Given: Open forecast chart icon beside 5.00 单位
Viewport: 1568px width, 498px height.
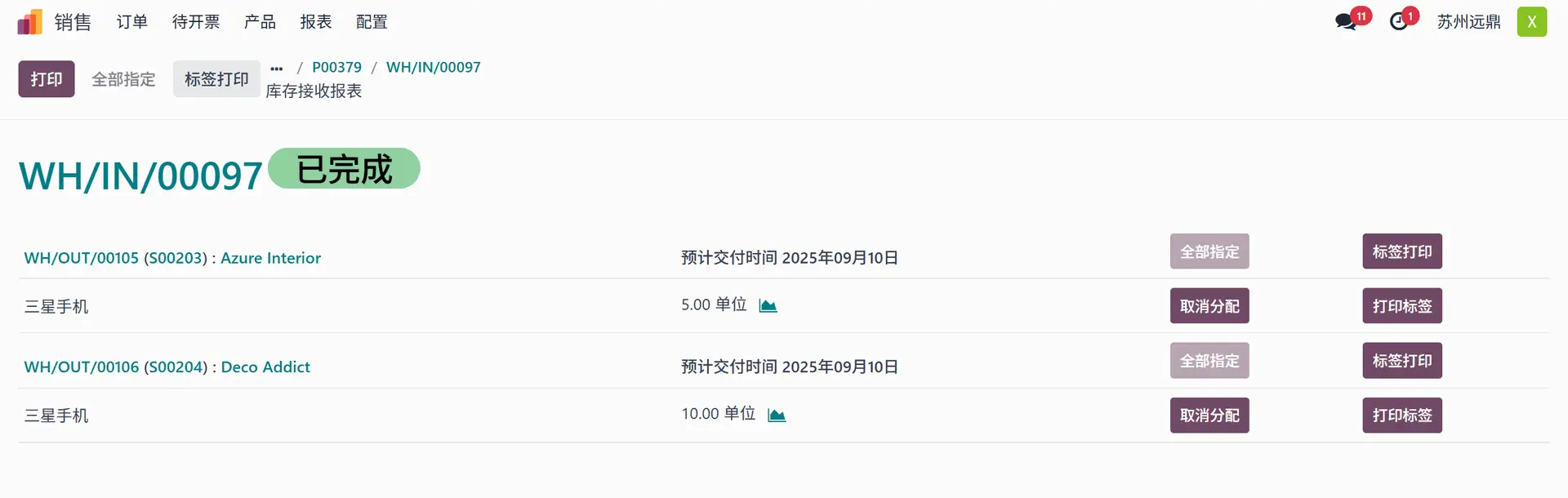Looking at the screenshot, I should tap(768, 305).
